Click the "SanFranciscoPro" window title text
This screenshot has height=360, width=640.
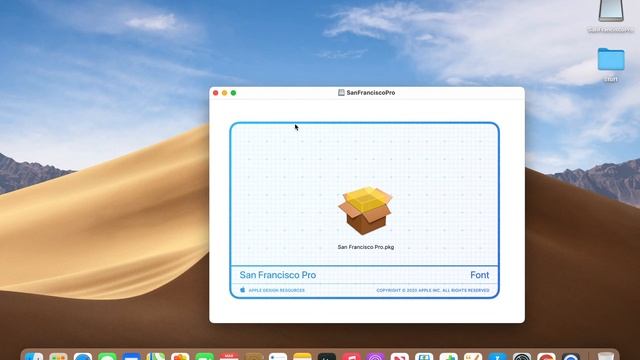coord(371,93)
